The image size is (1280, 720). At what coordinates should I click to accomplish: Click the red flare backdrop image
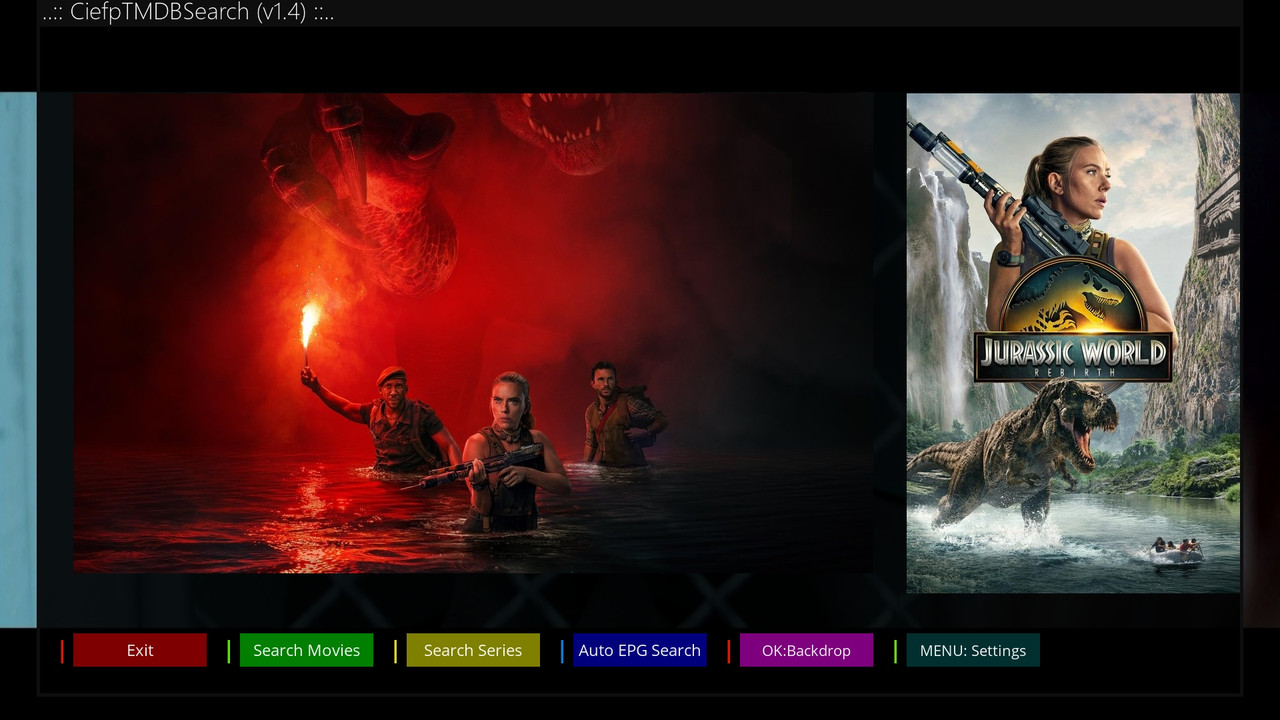click(x=473, y=333)
